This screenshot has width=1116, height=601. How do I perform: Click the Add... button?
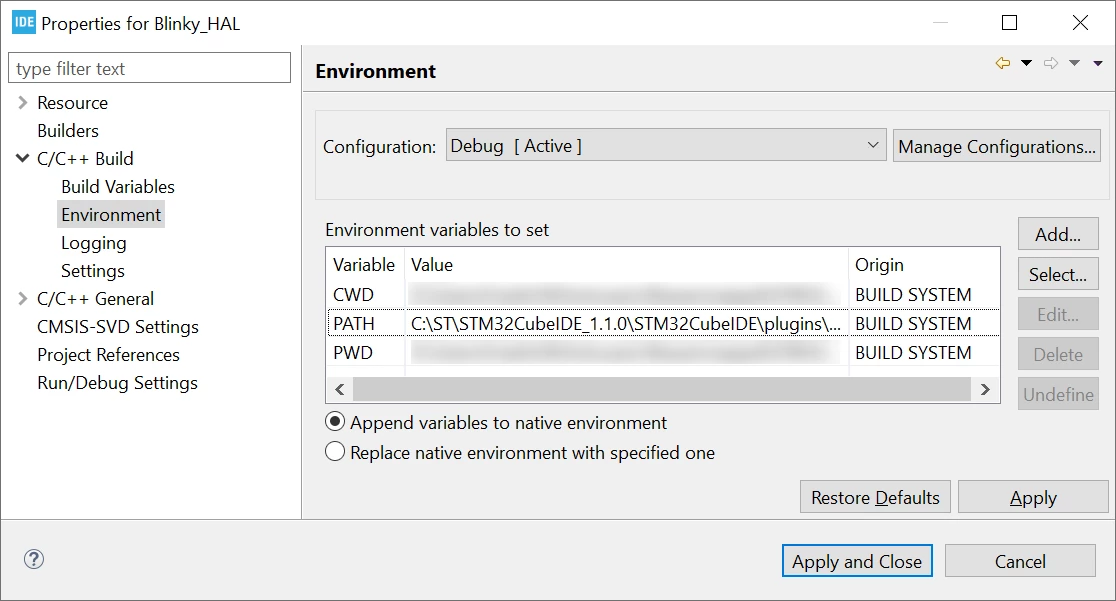pyautogui.click(x=1058, y=234)
